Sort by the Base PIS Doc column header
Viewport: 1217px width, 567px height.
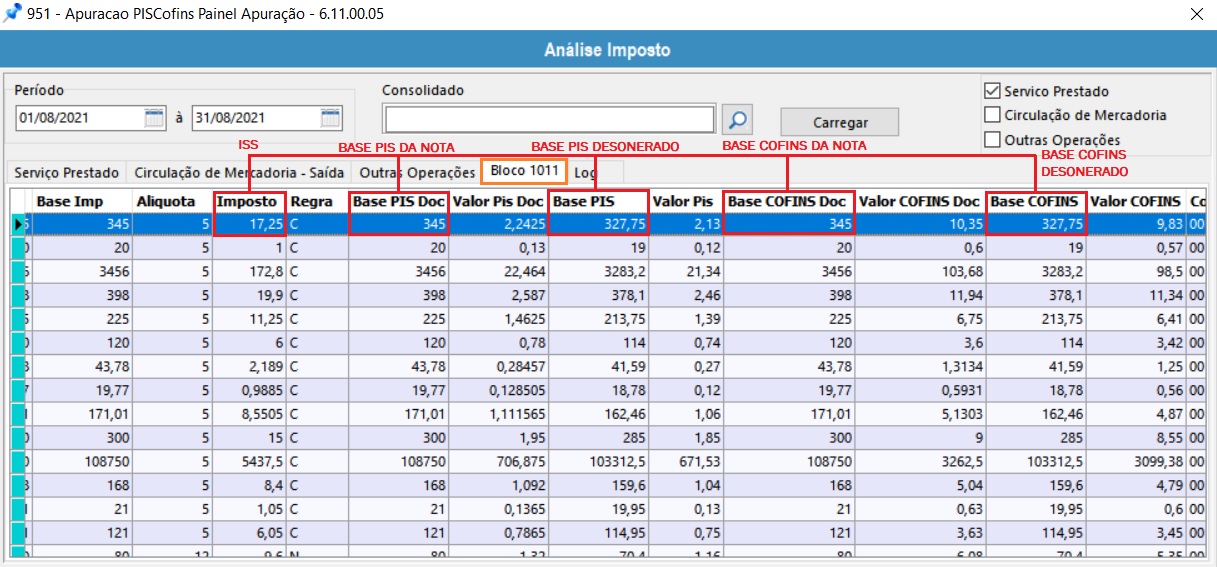point(399,201)
